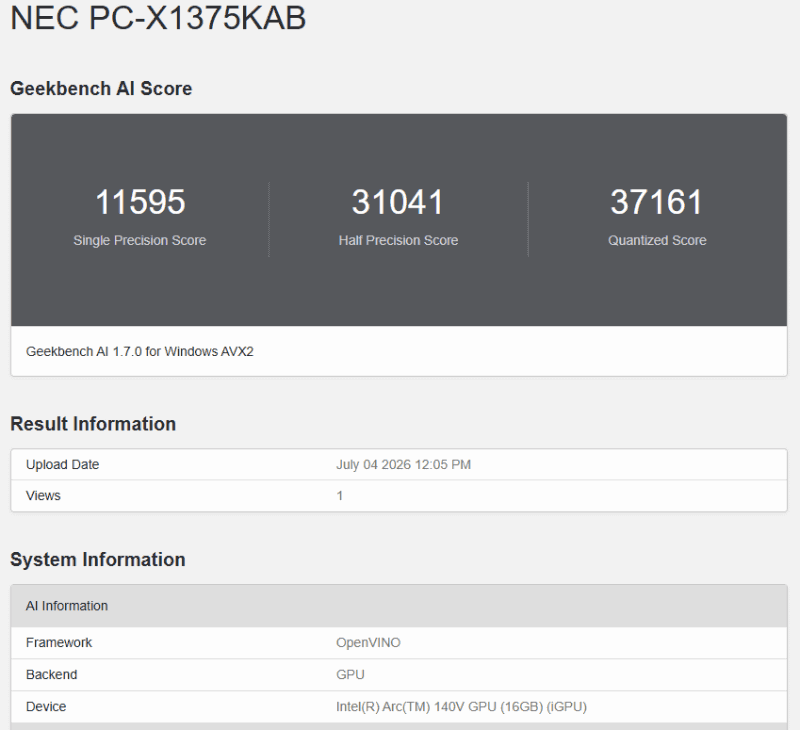The width and height of the screenshot is (800, 730).
Task: Click the AI Information table header
Action: click(x=399, y=606)
